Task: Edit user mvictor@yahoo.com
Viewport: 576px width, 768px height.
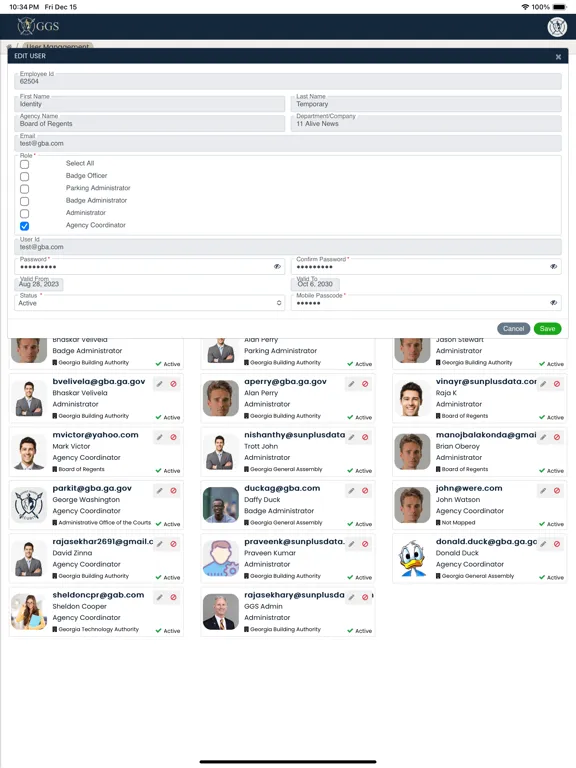Action: pyautogui.click(x=160, y=437)
